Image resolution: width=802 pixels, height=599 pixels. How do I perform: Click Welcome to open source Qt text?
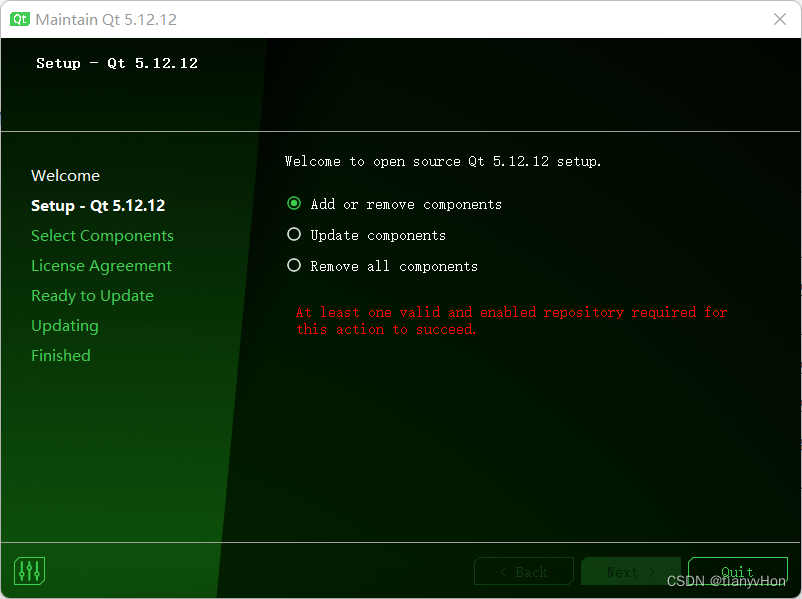(x=443, y=162)
